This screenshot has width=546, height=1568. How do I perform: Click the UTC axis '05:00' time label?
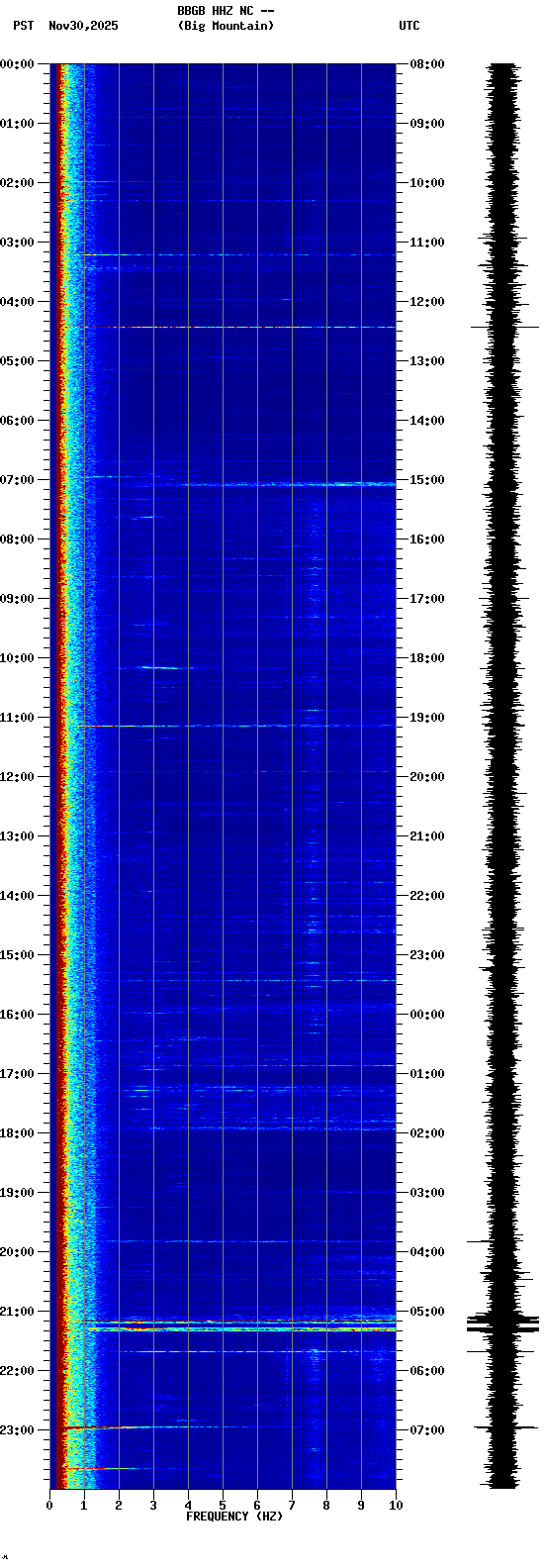point(427,1312)
